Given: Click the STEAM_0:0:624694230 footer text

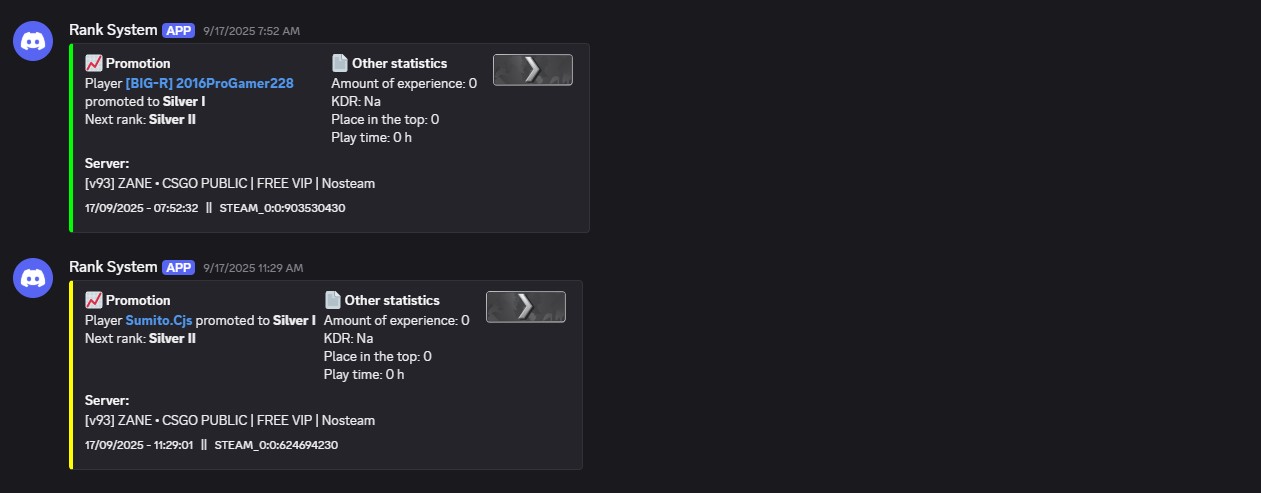Looking at the screenshot, I should click(x=276, y=445).
